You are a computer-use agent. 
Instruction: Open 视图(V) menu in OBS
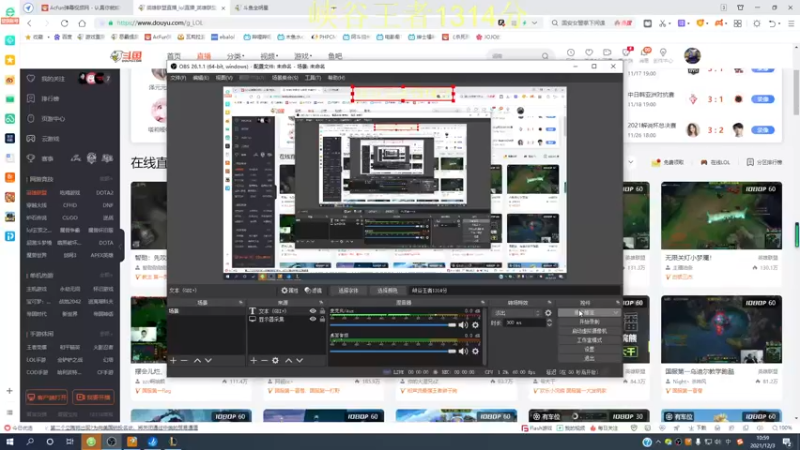tap(224, 78)
